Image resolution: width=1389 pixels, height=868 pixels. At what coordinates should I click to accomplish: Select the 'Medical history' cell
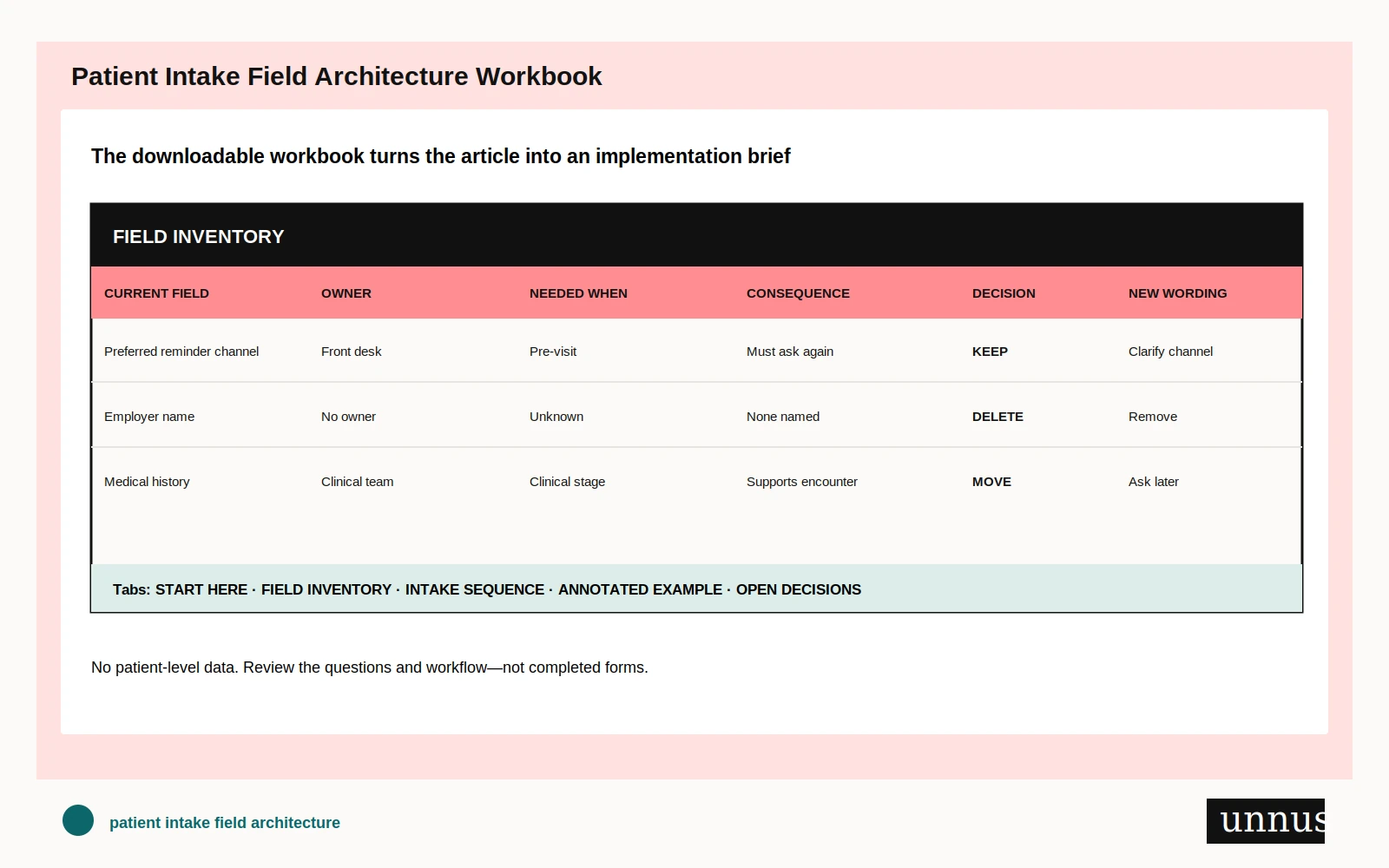pyautogui.click(x=147, y=482)
